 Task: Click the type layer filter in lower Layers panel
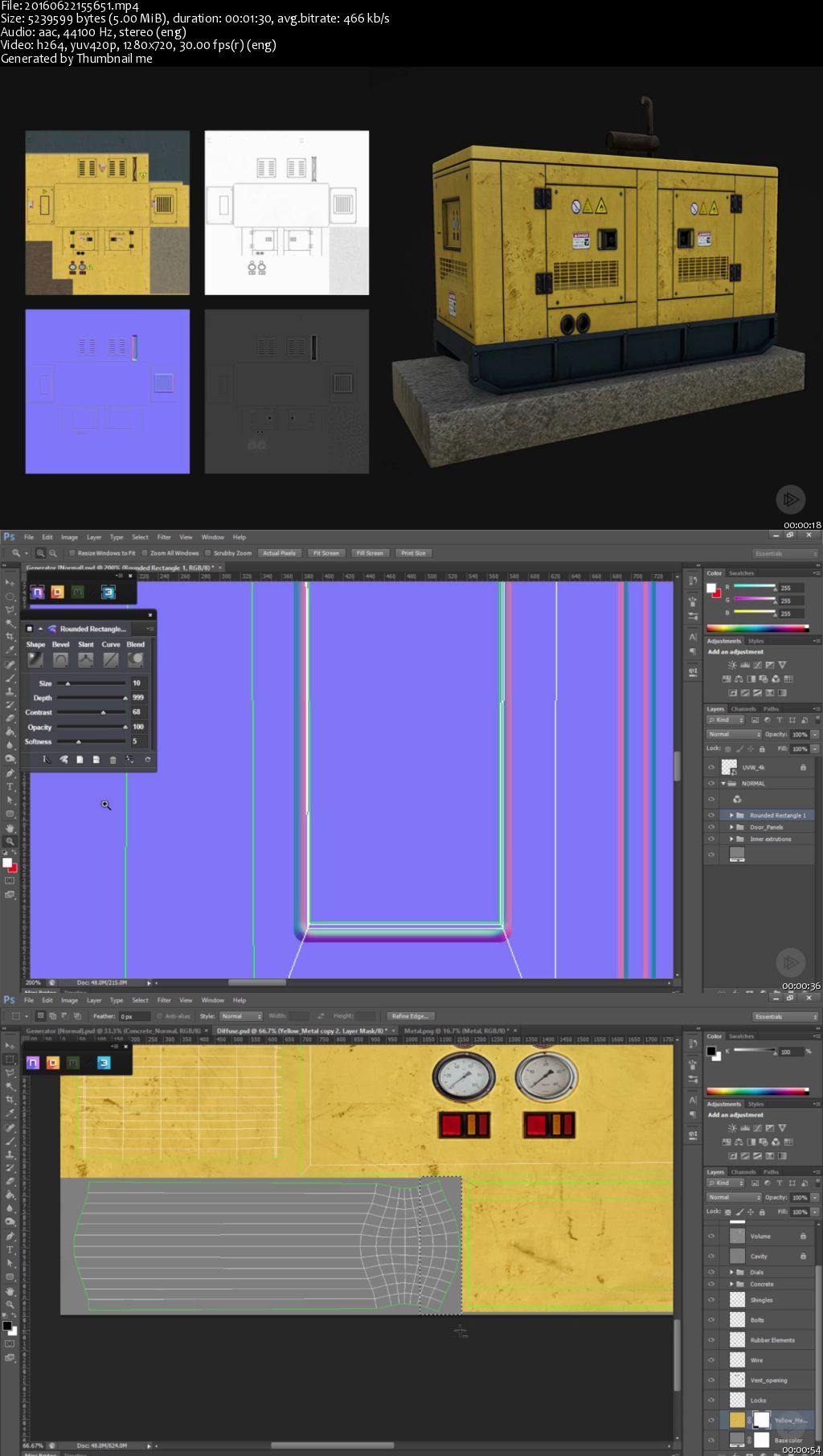779,1183
